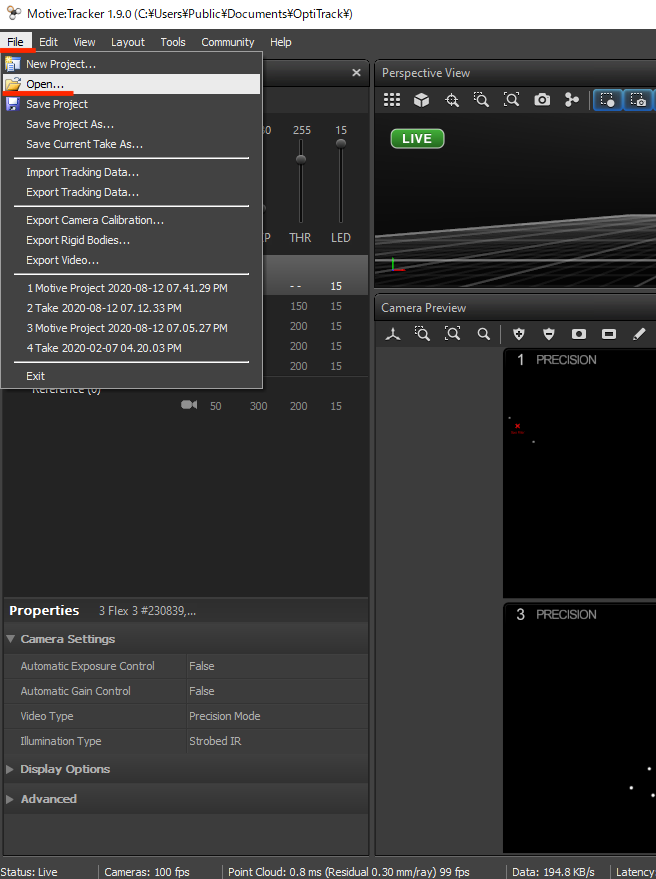Click the THR slider handle

click(x=301, y=160)
